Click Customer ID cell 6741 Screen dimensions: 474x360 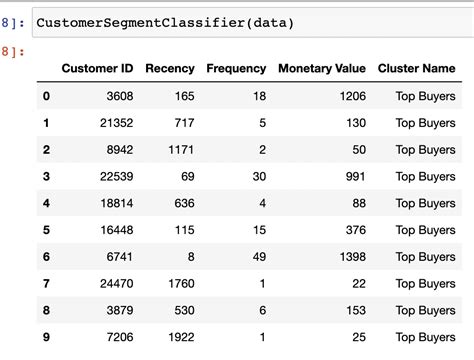(x=120, y=257)
